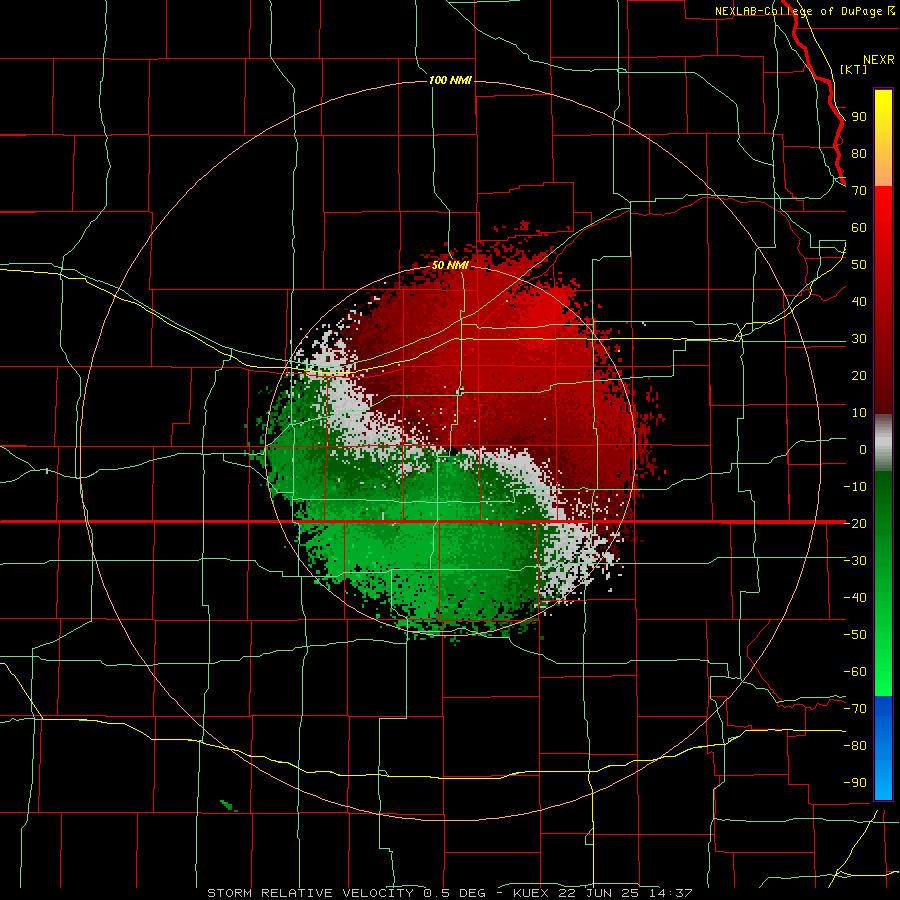This screenshot has height=900, width=900.
Task: Click the -90 value on the velocity scale
Action: (855, 782)
